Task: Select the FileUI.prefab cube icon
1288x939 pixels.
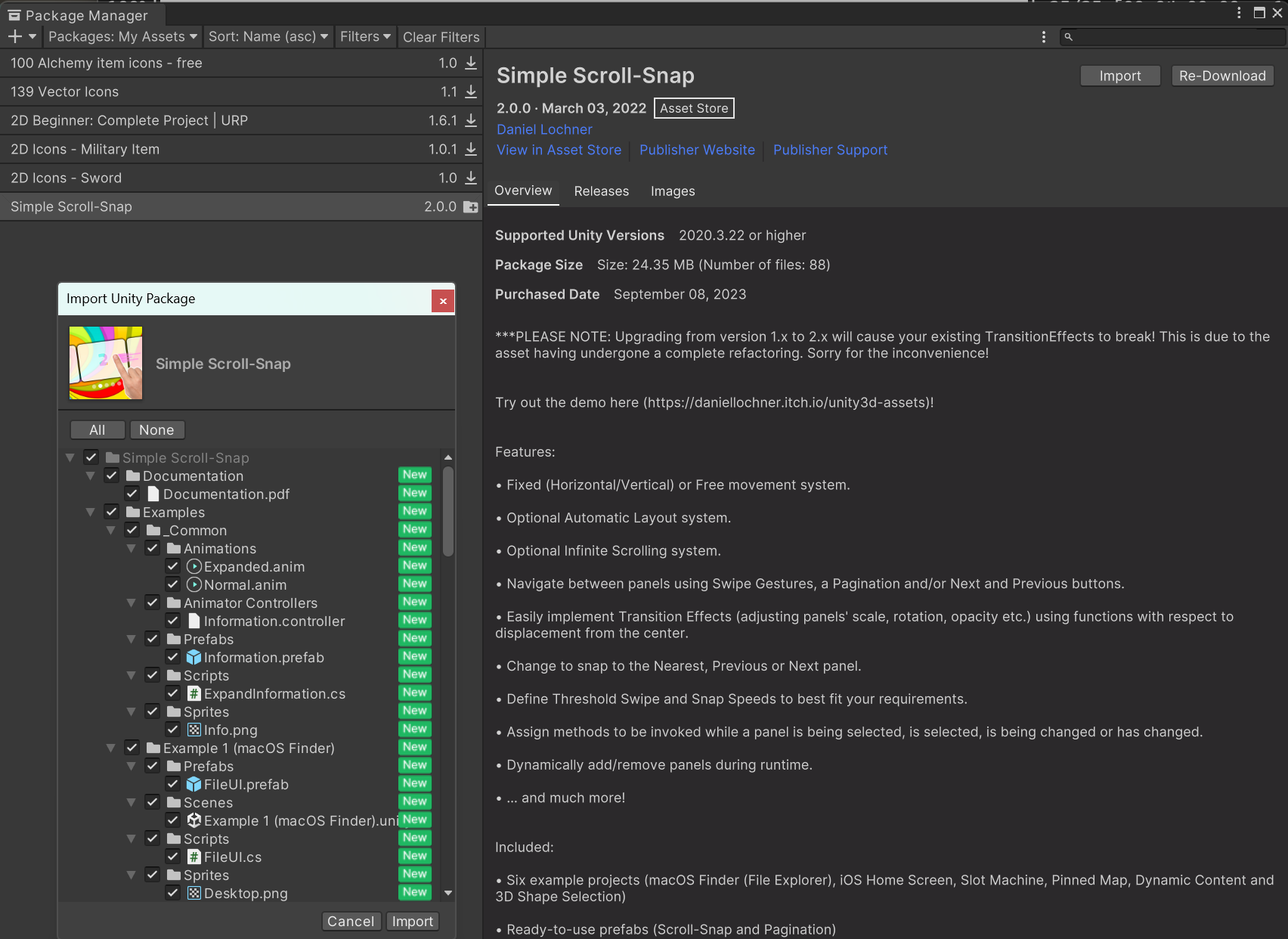Action: click(x=194, y=784)
